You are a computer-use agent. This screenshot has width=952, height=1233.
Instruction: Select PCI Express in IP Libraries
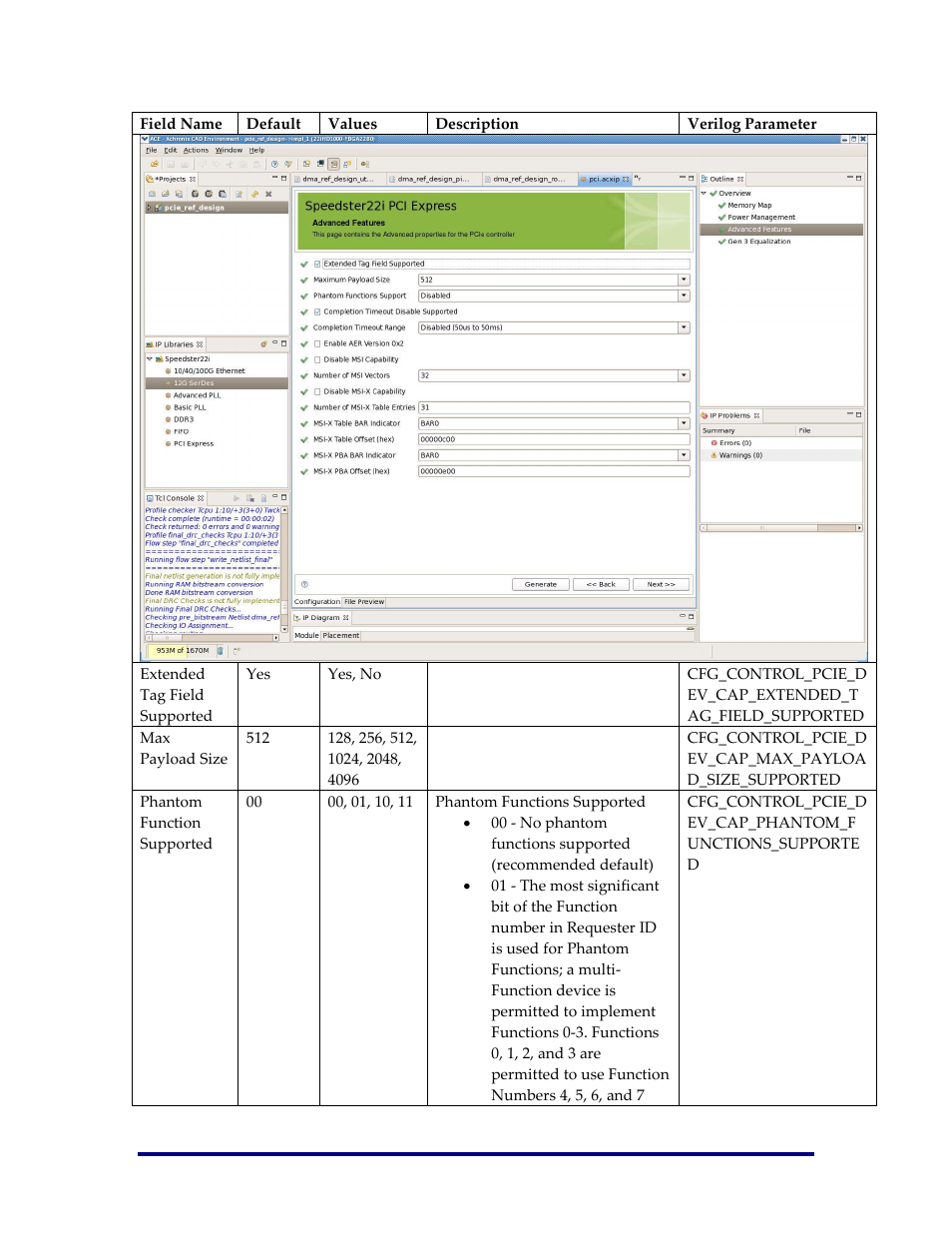point(194,444)
